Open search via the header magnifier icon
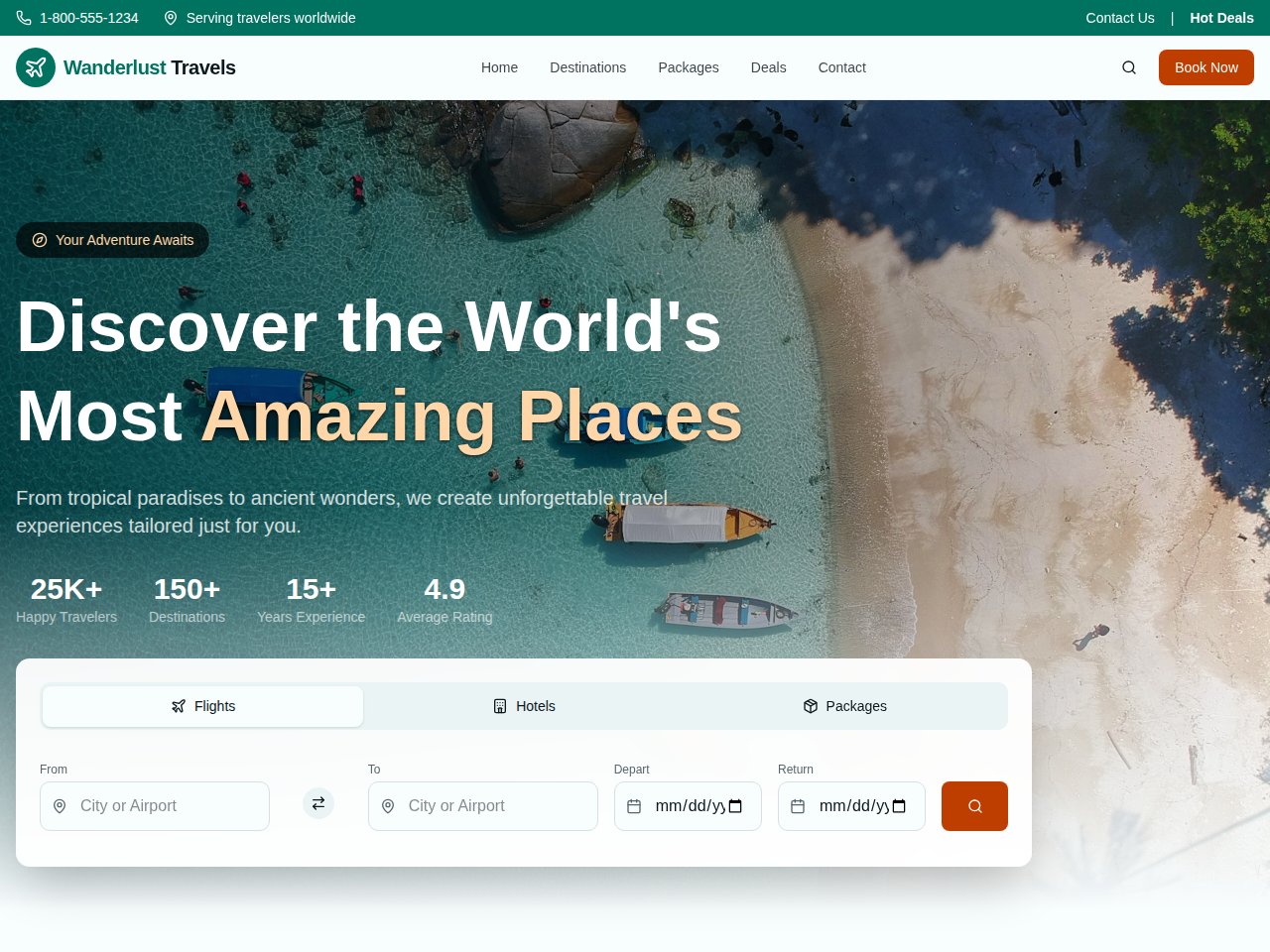Image resolution: width=1270 pixels, height=952 pixels. [x=1129, y=67]
